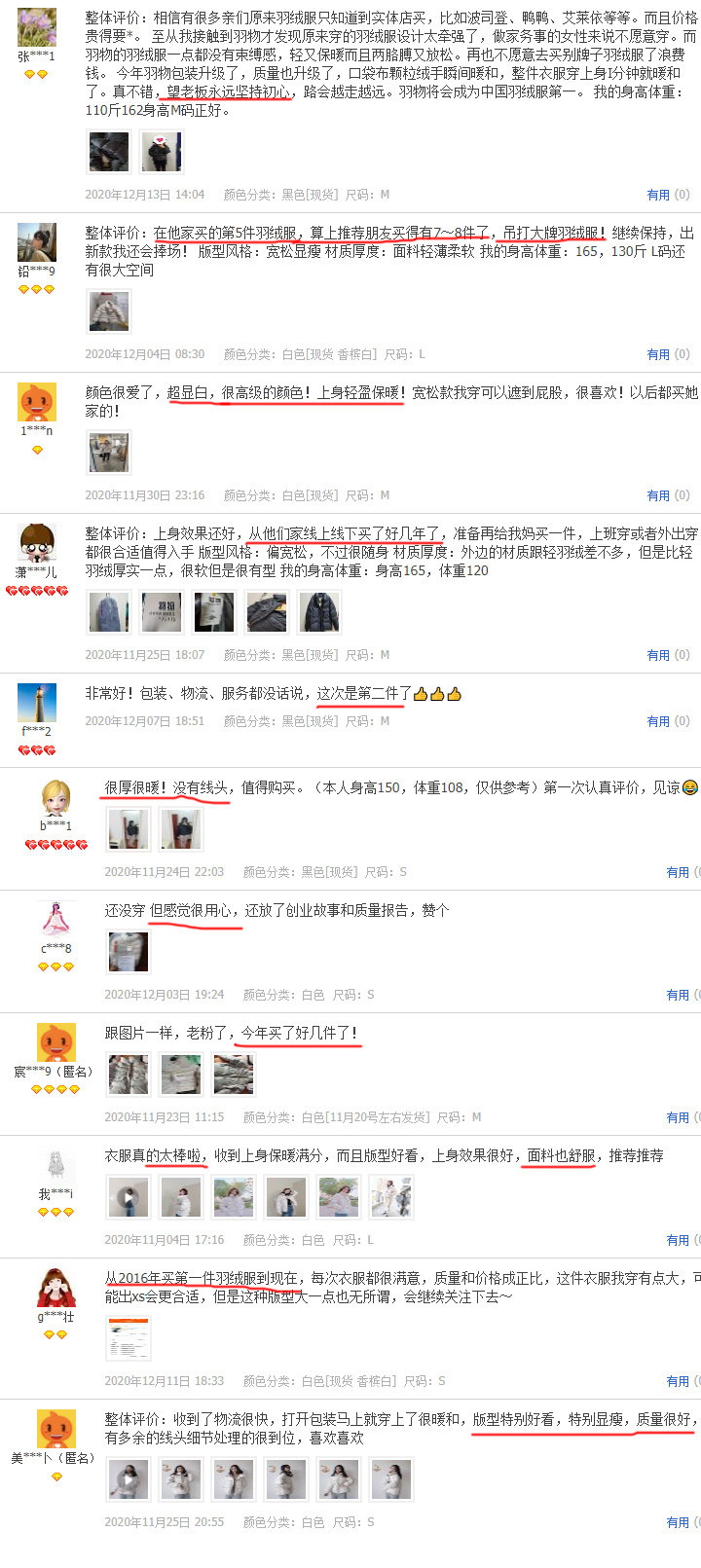The width and height of the screenshot is (701, 1568).
Task: Click lighthouse avatar of reviewer f***2
Action: [x=37, y=703]
